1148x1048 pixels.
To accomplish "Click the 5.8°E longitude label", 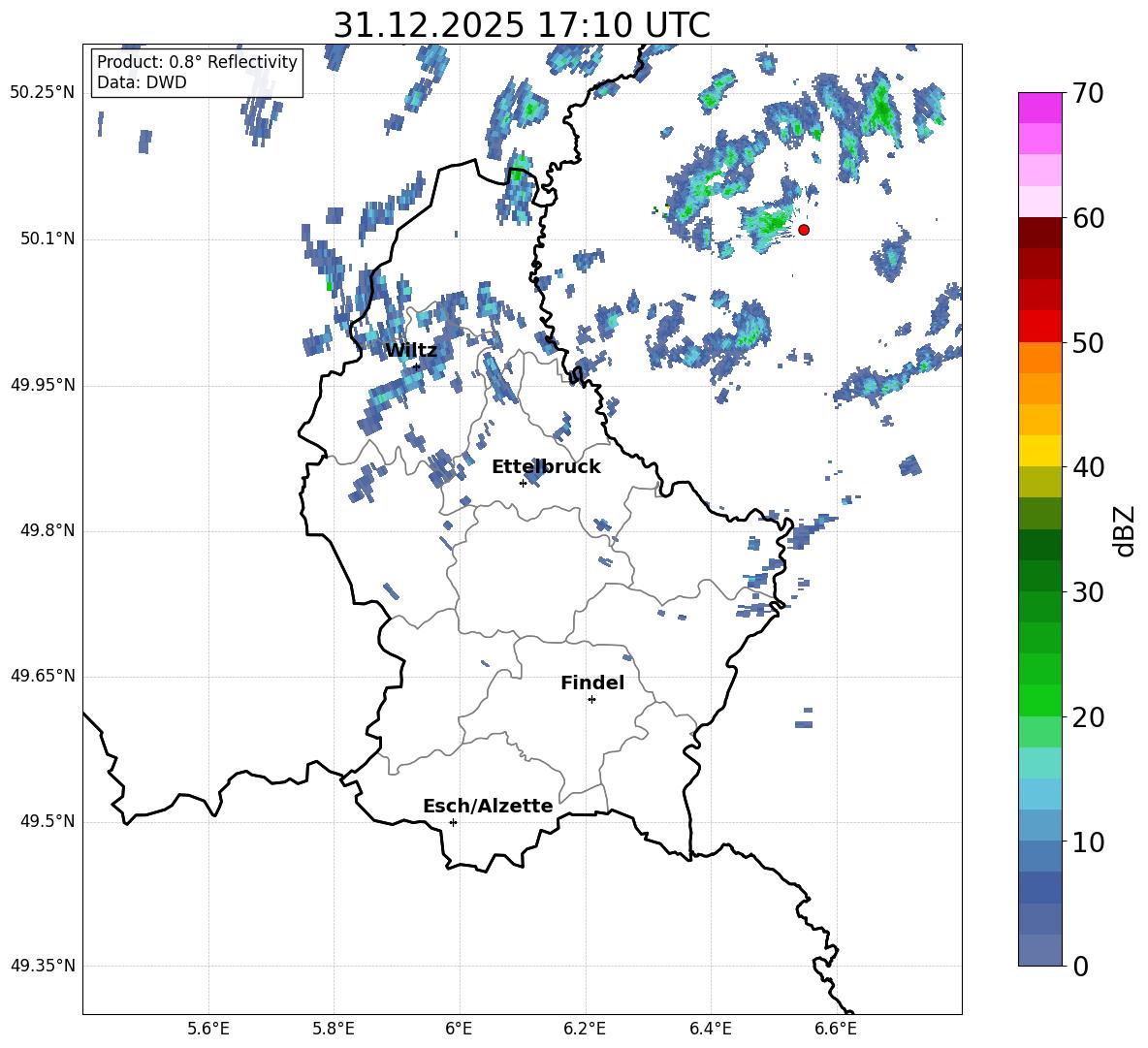I will click(x=334, y=1029).
